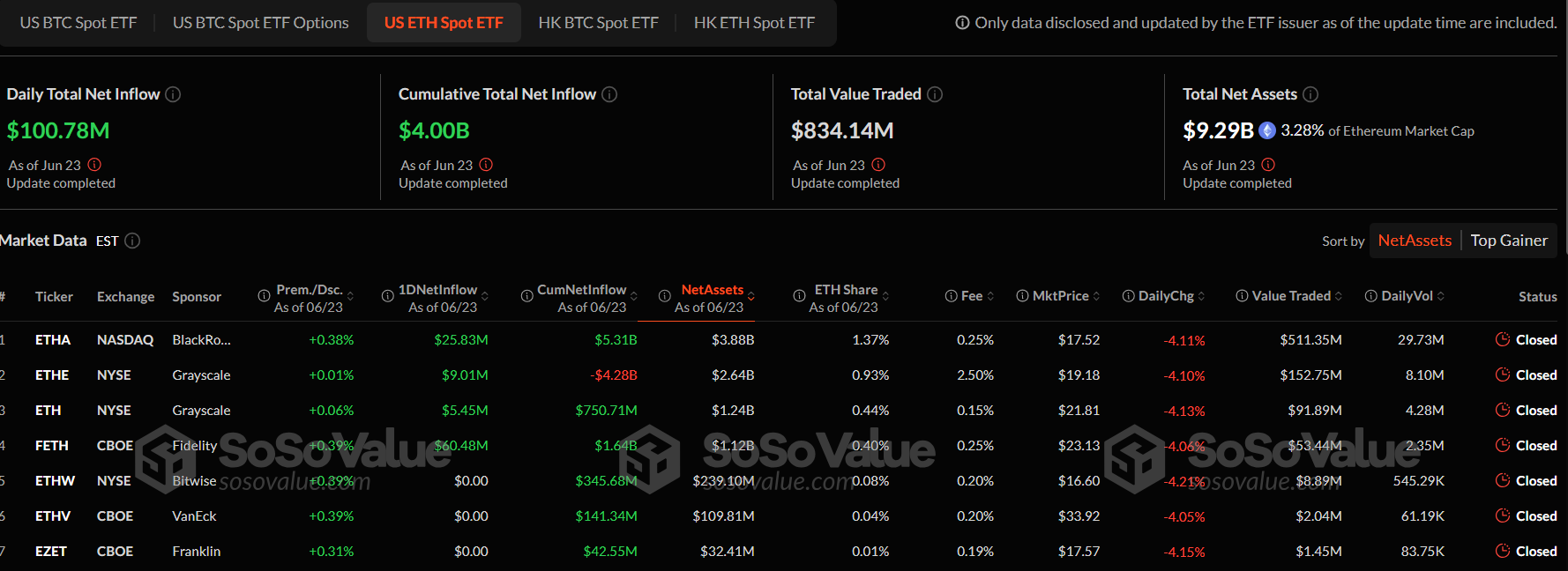Sort table by Prem./Dsc. column arrows
The height and width of the screenshot is (571, 1568).
pyautogui.click(x=350, y=296)
